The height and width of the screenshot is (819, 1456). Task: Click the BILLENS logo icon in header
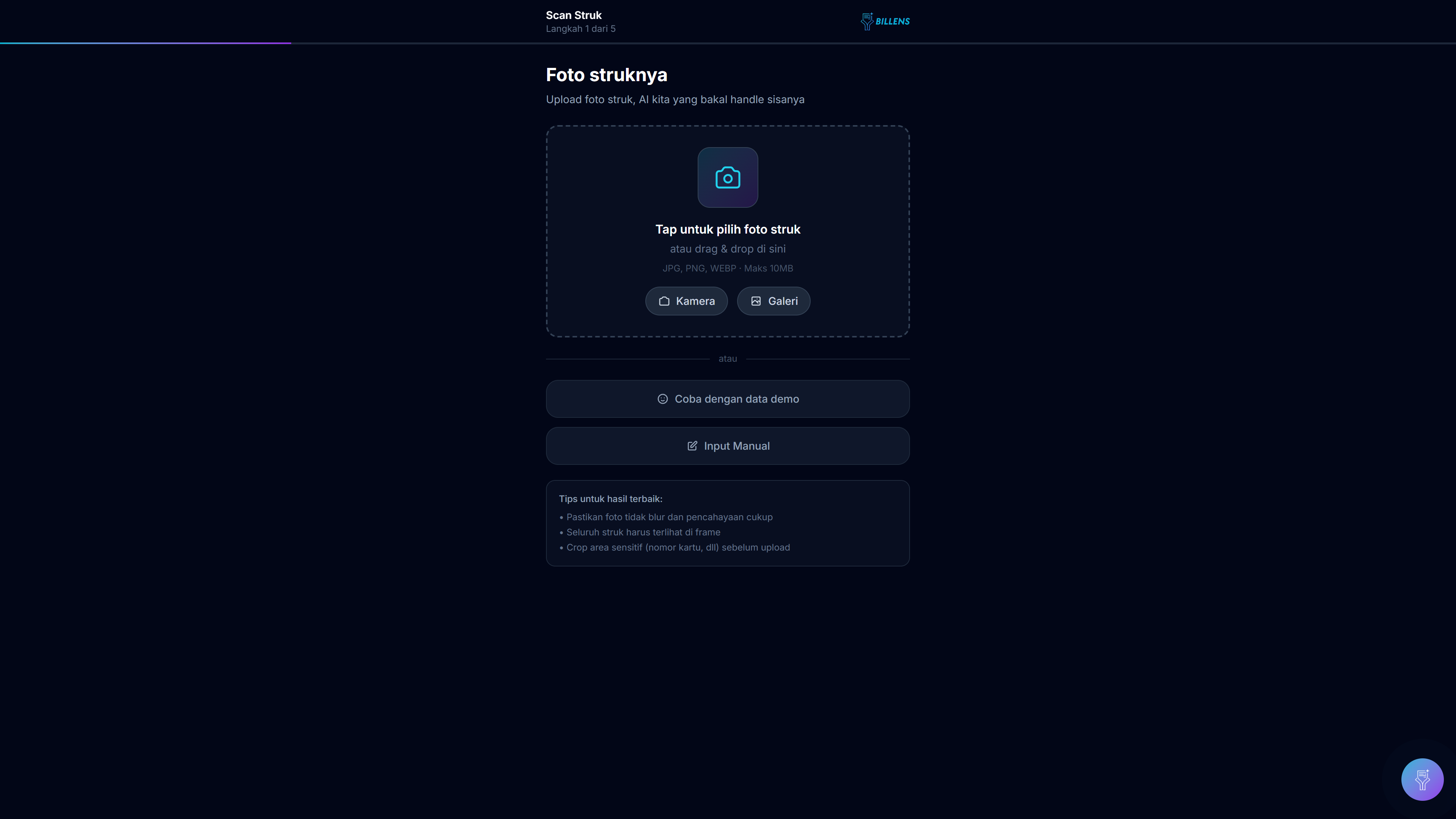click(866, 22)
